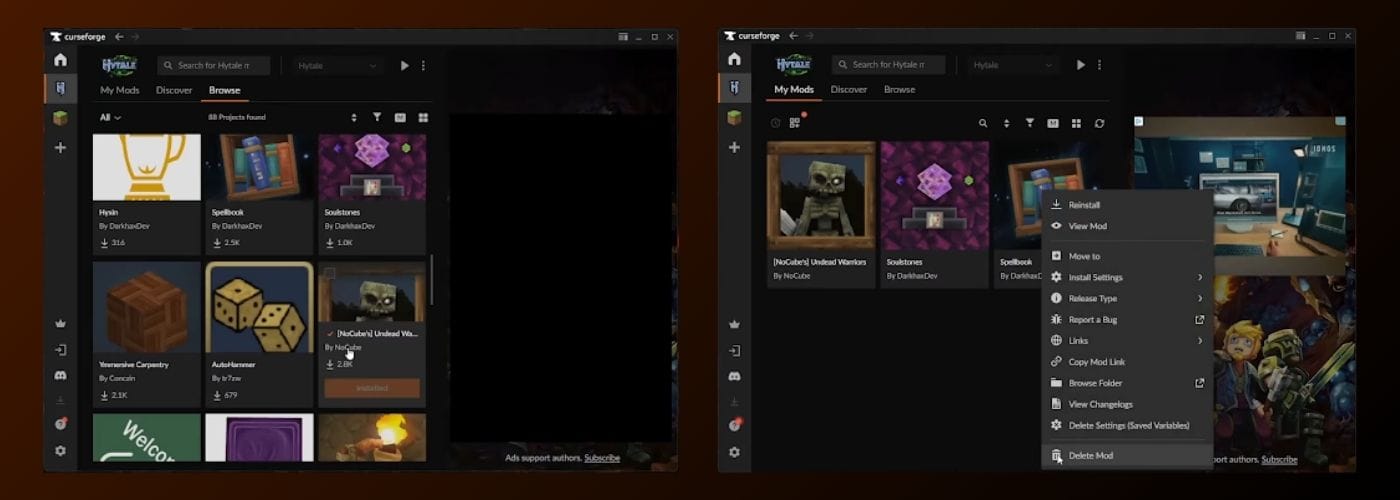Click sort arrows in right My Mods toolbar
The image size is (1400, 500).
(x=1006, y=123)
